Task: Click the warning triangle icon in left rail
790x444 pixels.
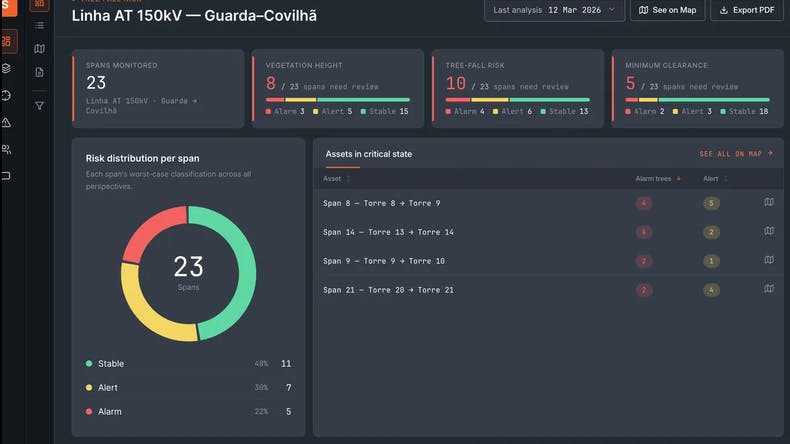Action: tap(7, 122)
